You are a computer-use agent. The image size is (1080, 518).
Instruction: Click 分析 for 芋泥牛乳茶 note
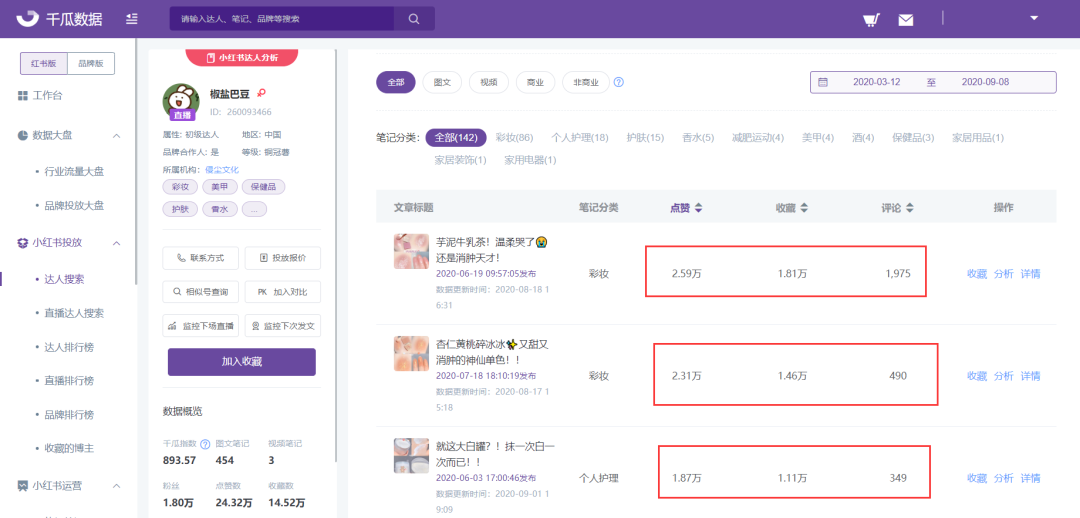click(1004, 273)
